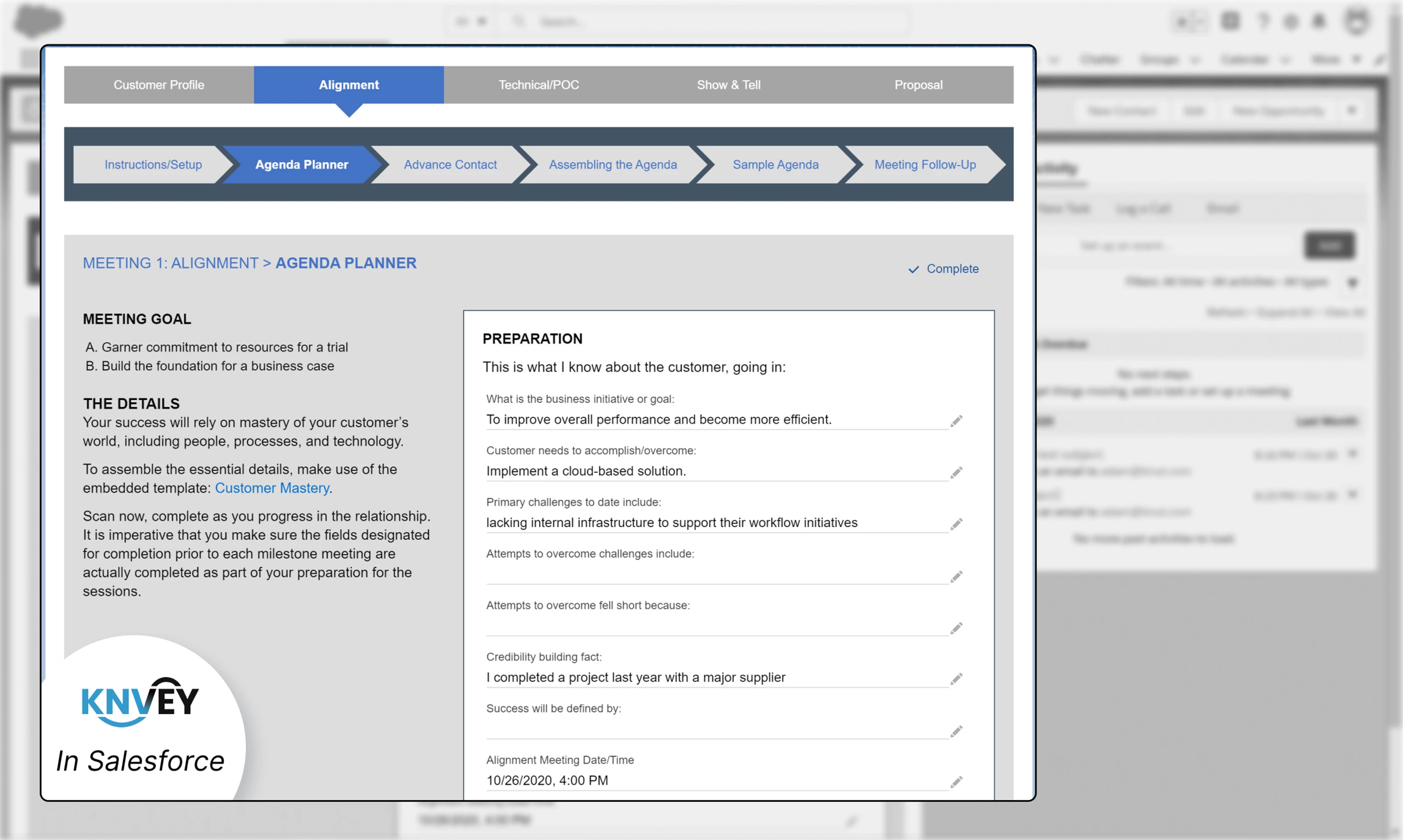Open the Meeting Follow-Up step
The height and width of the screenshot is (840, 1403).
pos(925,164)
